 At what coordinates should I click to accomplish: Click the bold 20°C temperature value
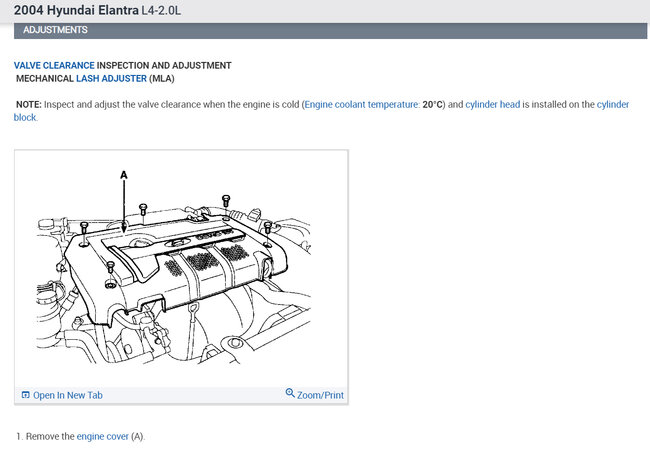point(432,104)
